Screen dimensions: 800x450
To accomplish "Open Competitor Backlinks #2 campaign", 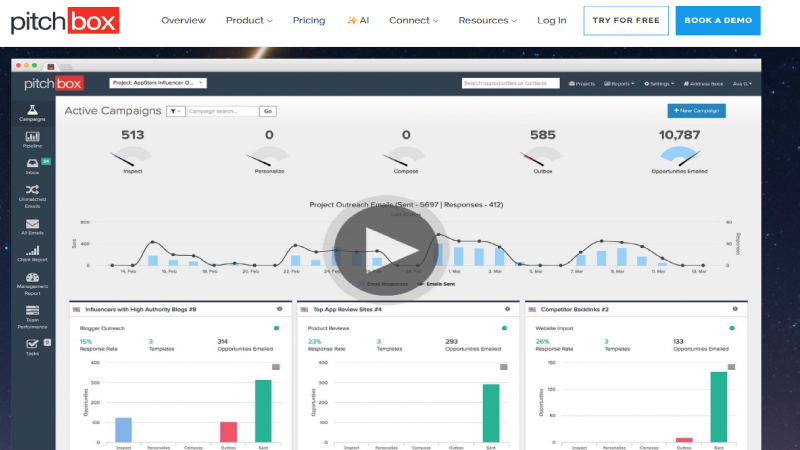I will click(x=574, y=310).
